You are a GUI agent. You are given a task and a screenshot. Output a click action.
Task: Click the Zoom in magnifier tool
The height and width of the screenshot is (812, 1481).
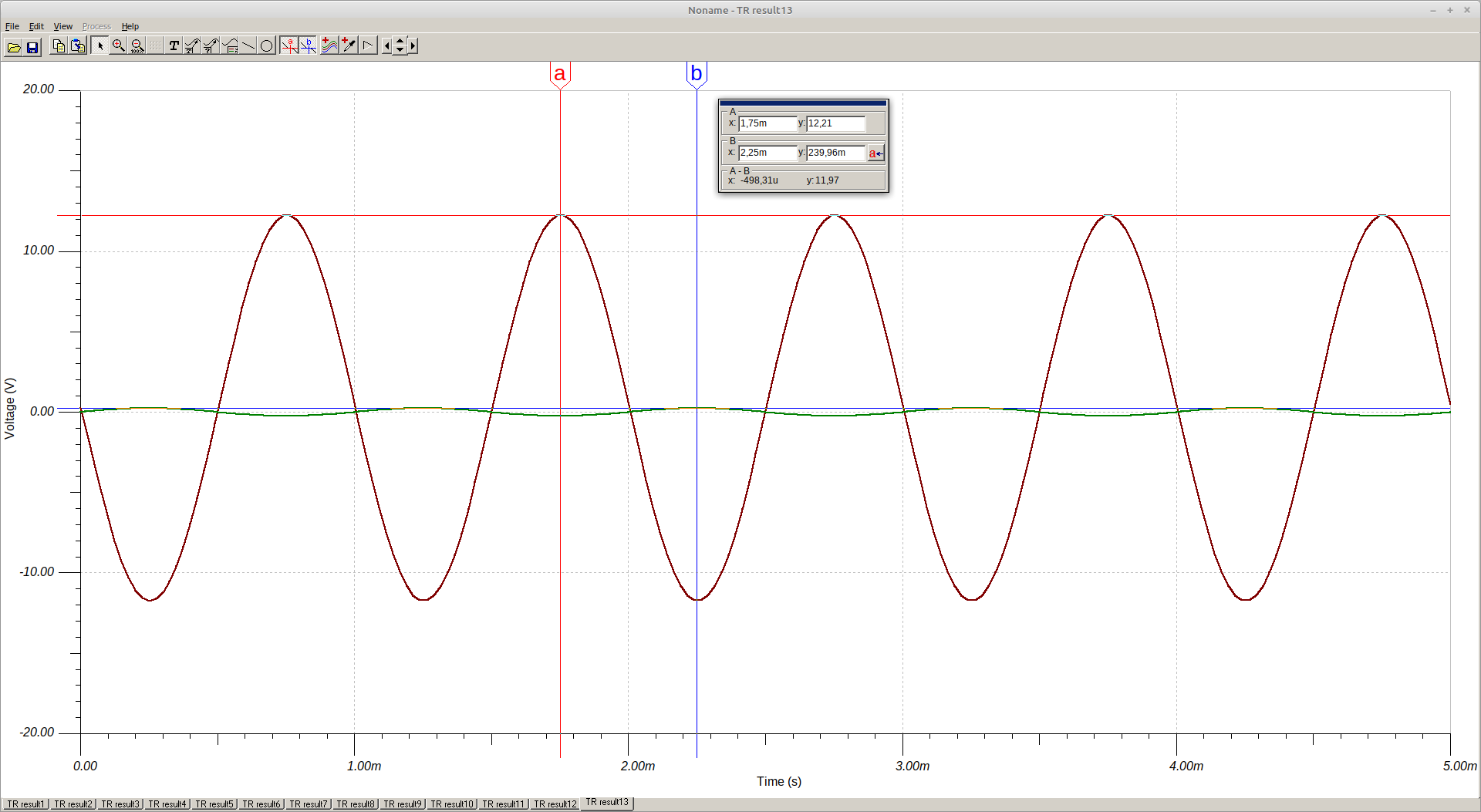(x=118, y=46)
